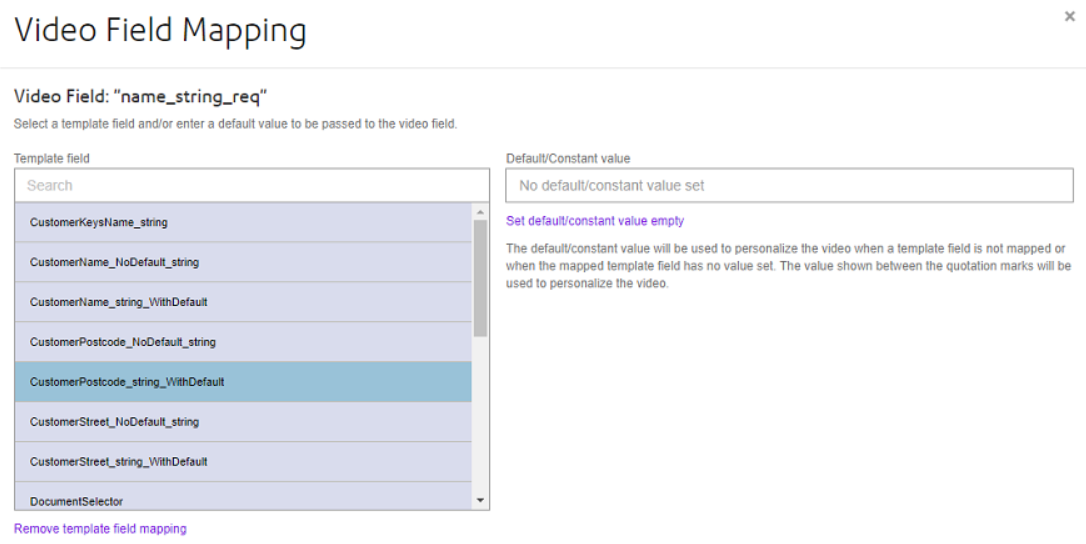Screen dimensions: 1086x544
Task: Close the Video Field Mapping dialog
Action: pyautogui.click(x=1069, y=17)
